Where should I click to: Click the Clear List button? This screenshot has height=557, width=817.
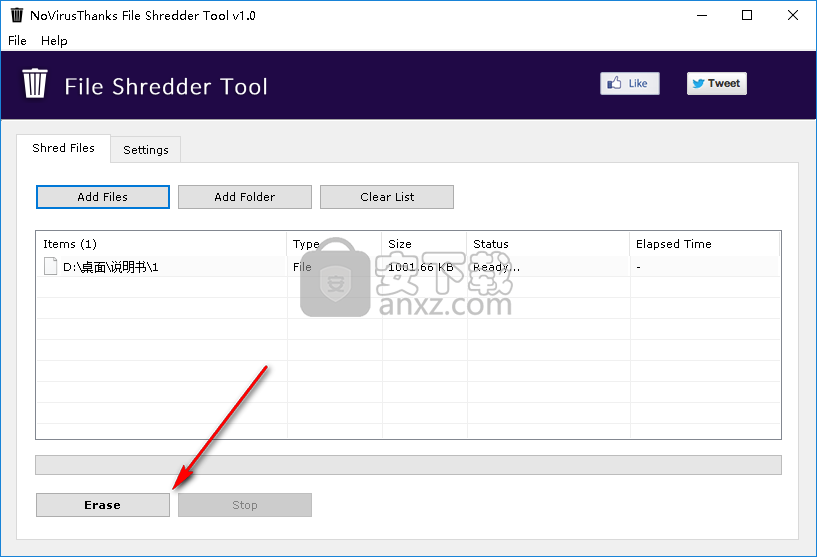387,197
